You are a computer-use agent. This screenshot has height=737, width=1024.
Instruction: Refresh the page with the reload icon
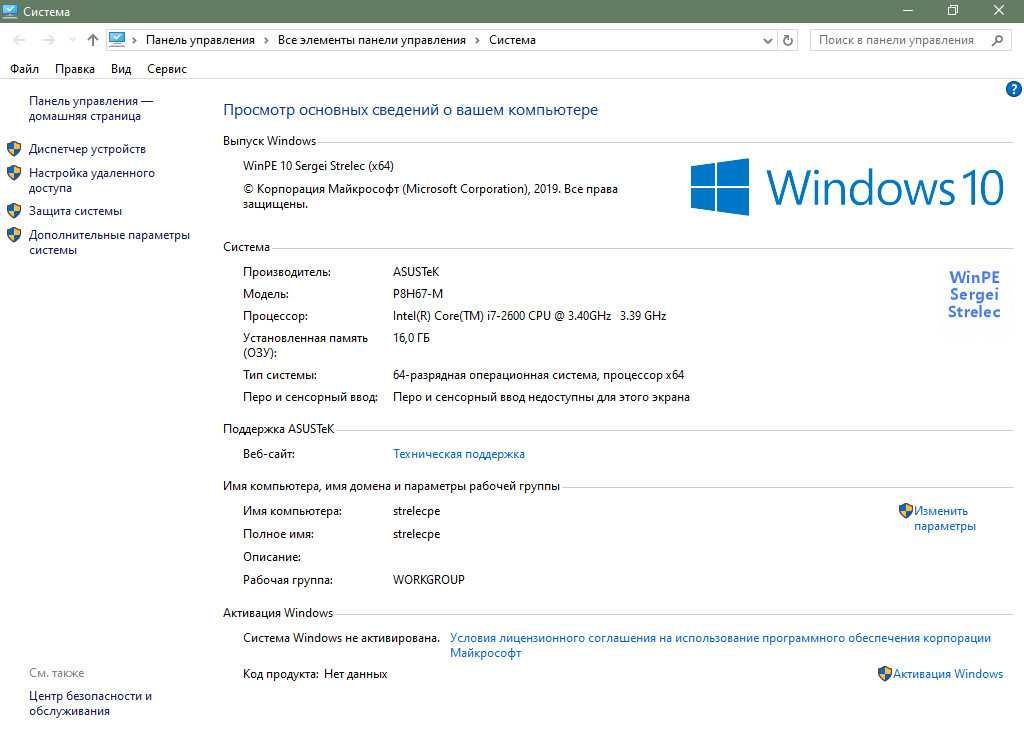pos(788,40)
